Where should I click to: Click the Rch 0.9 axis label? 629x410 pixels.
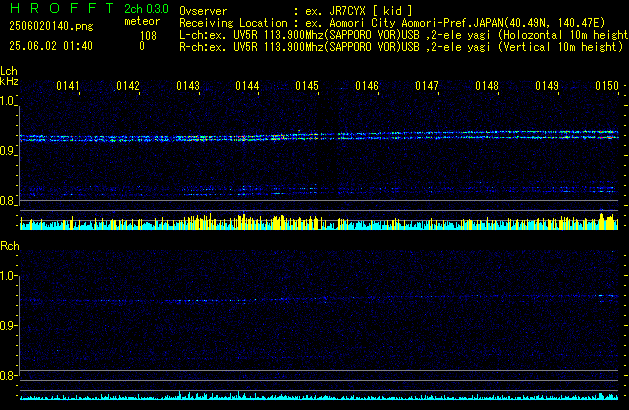coord(7,325)
